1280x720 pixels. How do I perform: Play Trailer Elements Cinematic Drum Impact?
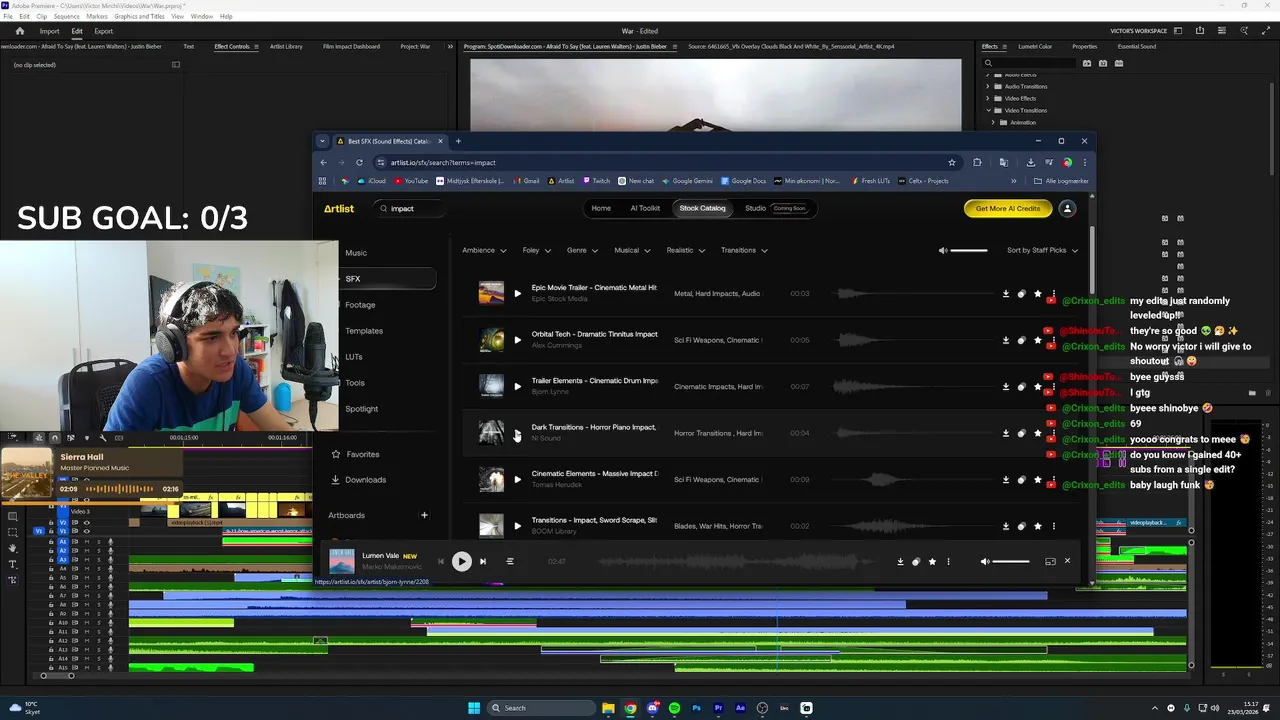(x=517, y=386)
